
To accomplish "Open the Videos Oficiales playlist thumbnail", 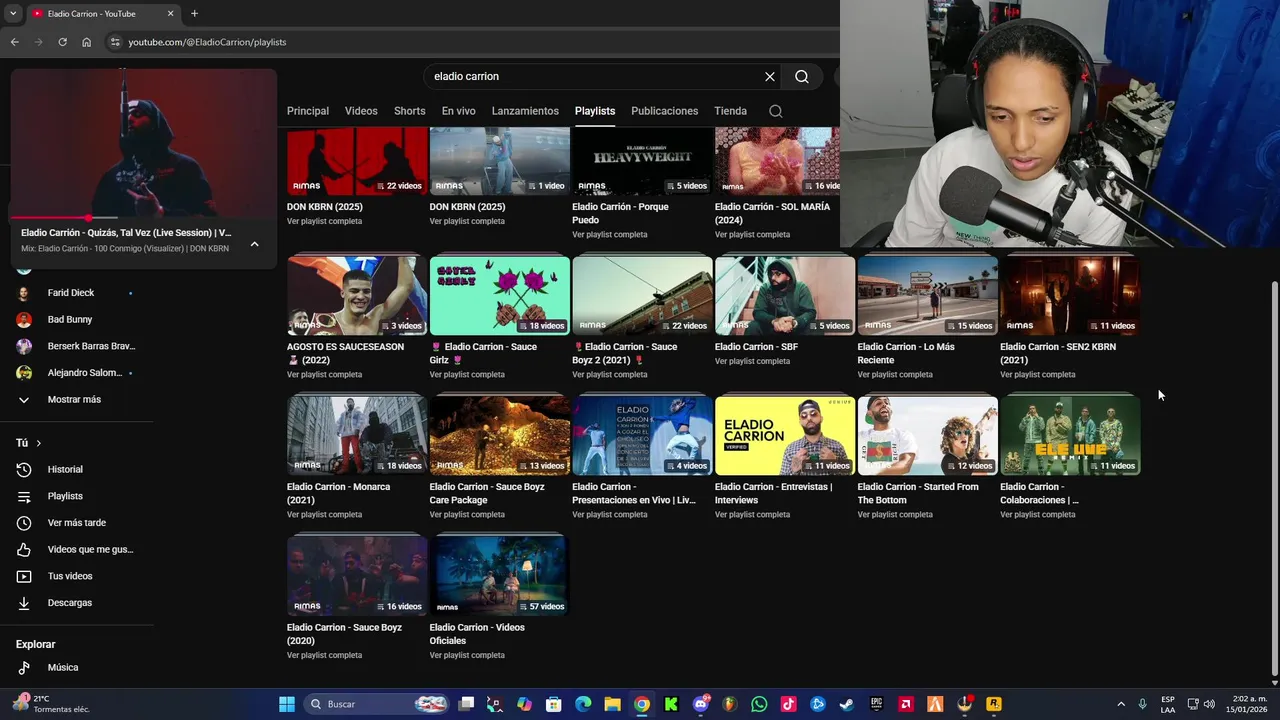I will coord(499,575).
